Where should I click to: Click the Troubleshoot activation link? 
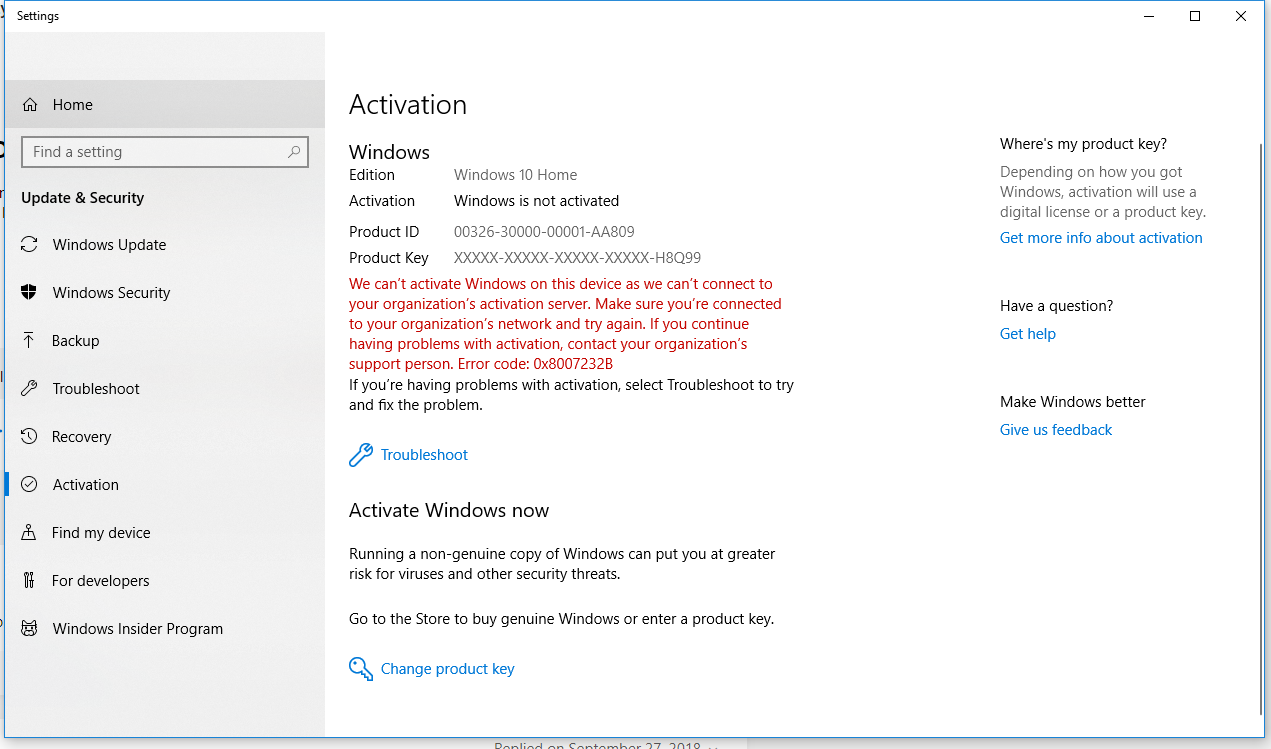tap(424, 455)
